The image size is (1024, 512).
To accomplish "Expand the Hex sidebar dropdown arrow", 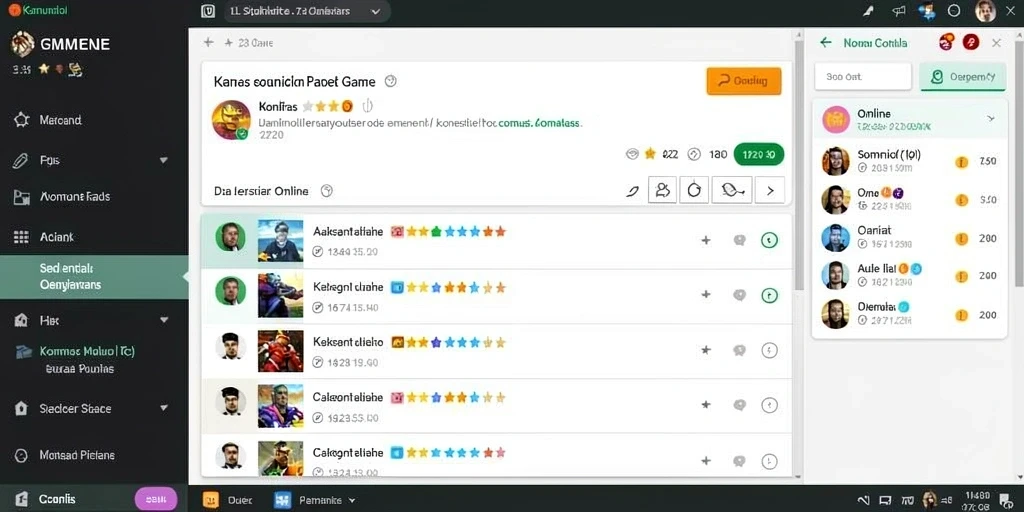I will coord(163,320).
